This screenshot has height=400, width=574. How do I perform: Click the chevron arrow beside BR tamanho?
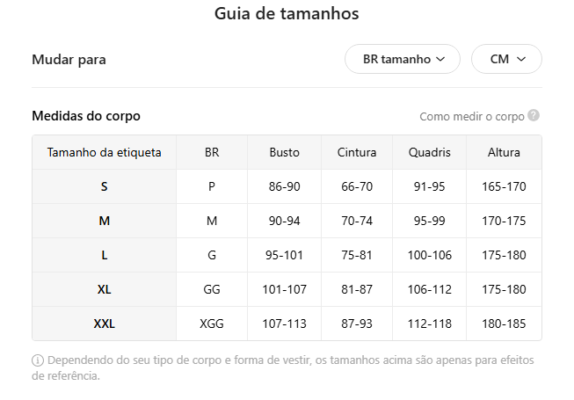(440, 59)
